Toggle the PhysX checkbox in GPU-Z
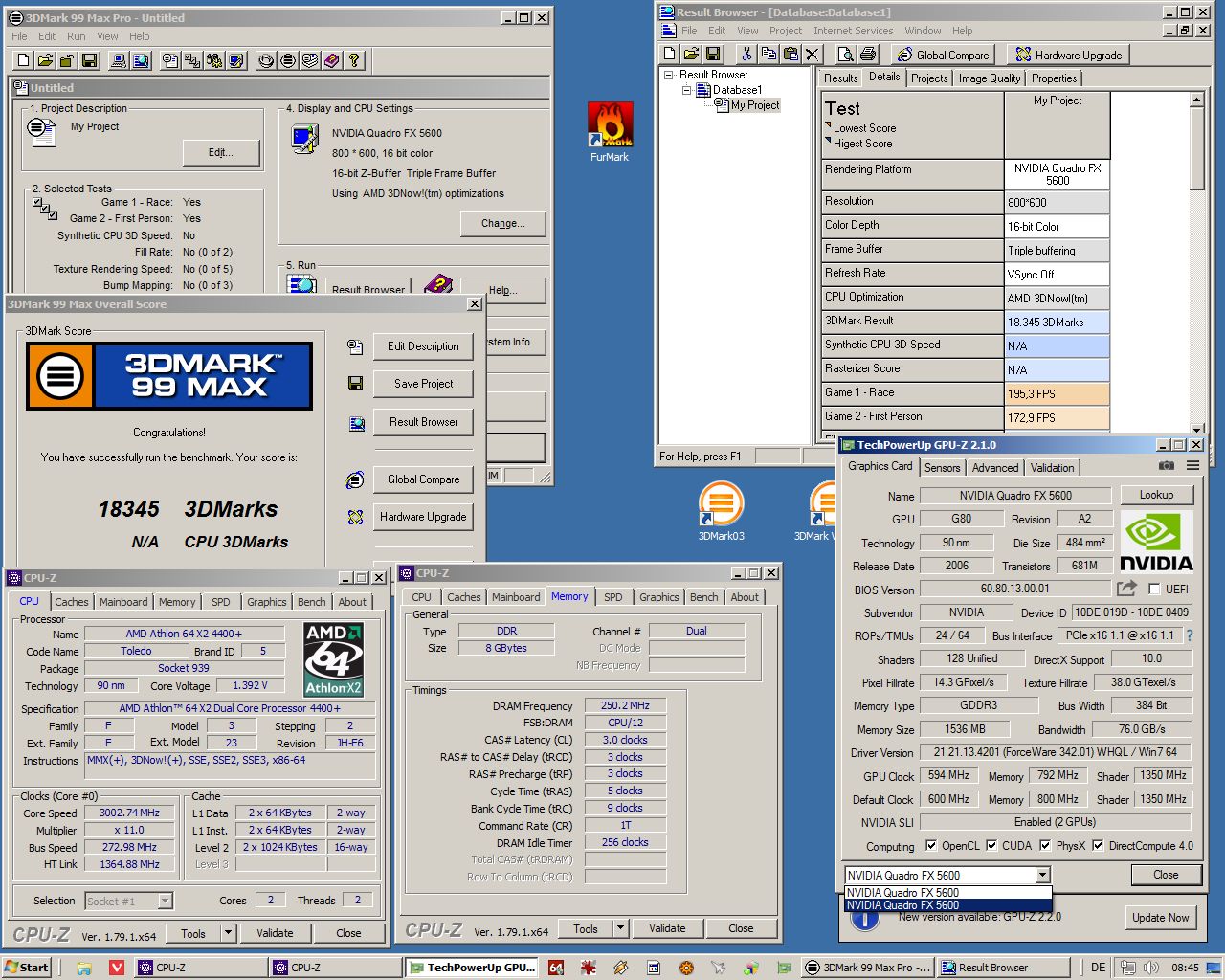 point(1045,846)
